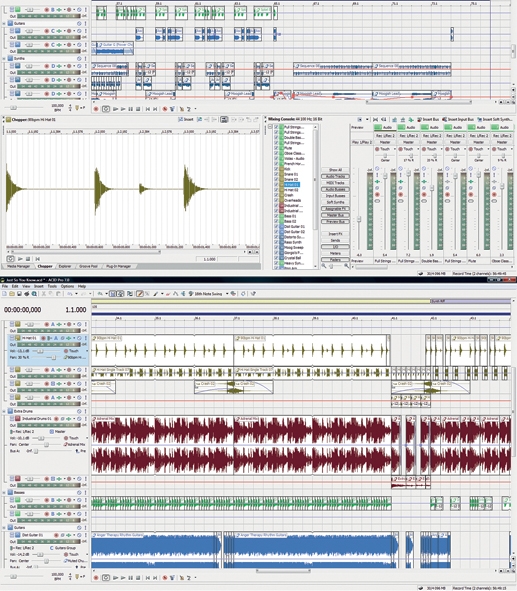Go to end in upper window transport bar
This screenshot has width=517, height=591.
pos(155,109)
